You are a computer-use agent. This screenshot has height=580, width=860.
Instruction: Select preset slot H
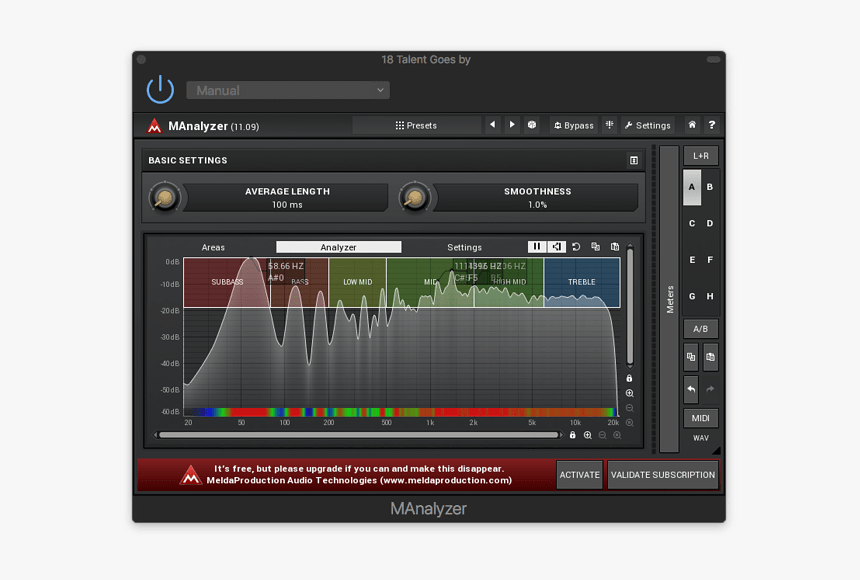pyautogui.click(x=710, y=296)
